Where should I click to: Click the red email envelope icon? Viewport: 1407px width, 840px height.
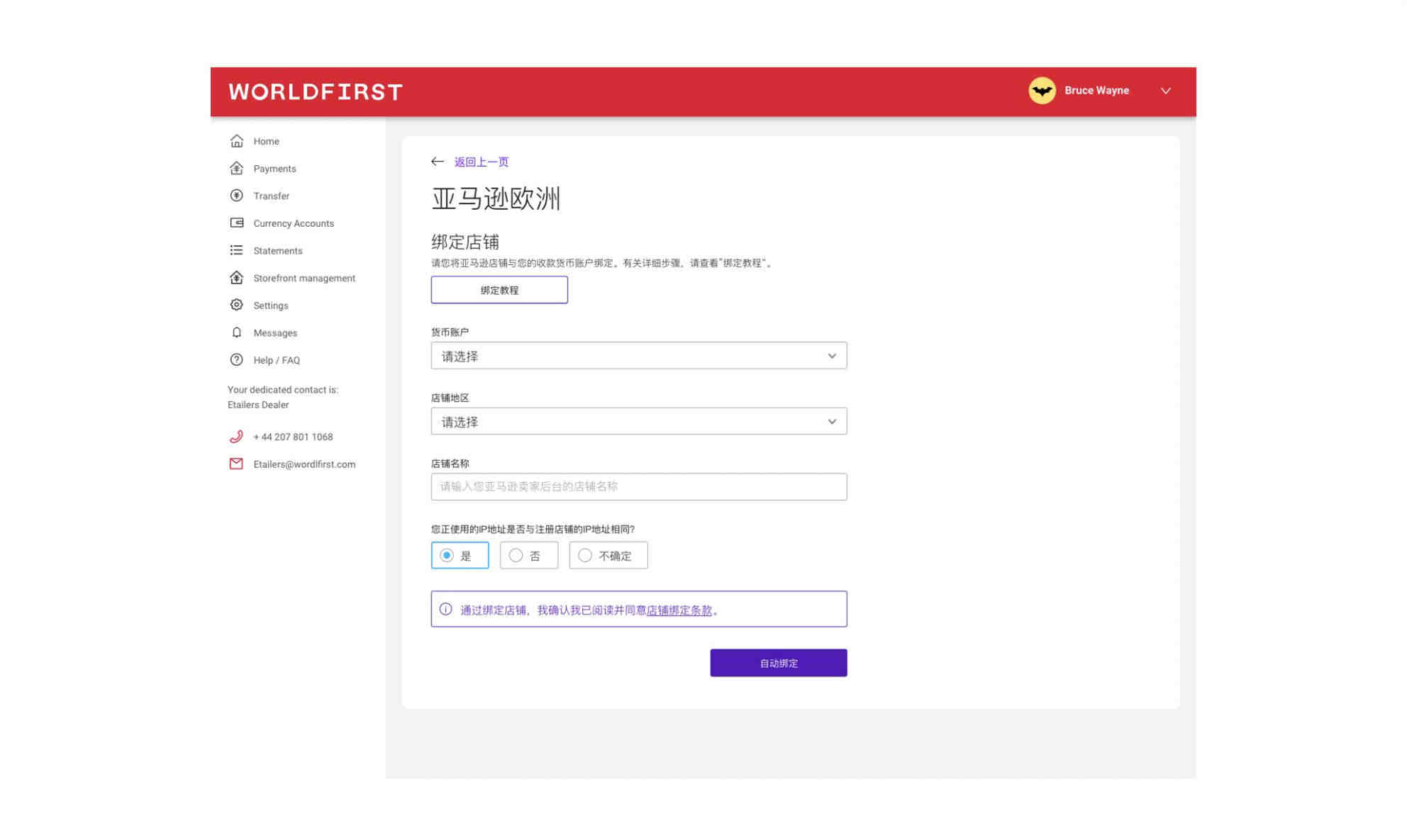click(x=237, y=464)
